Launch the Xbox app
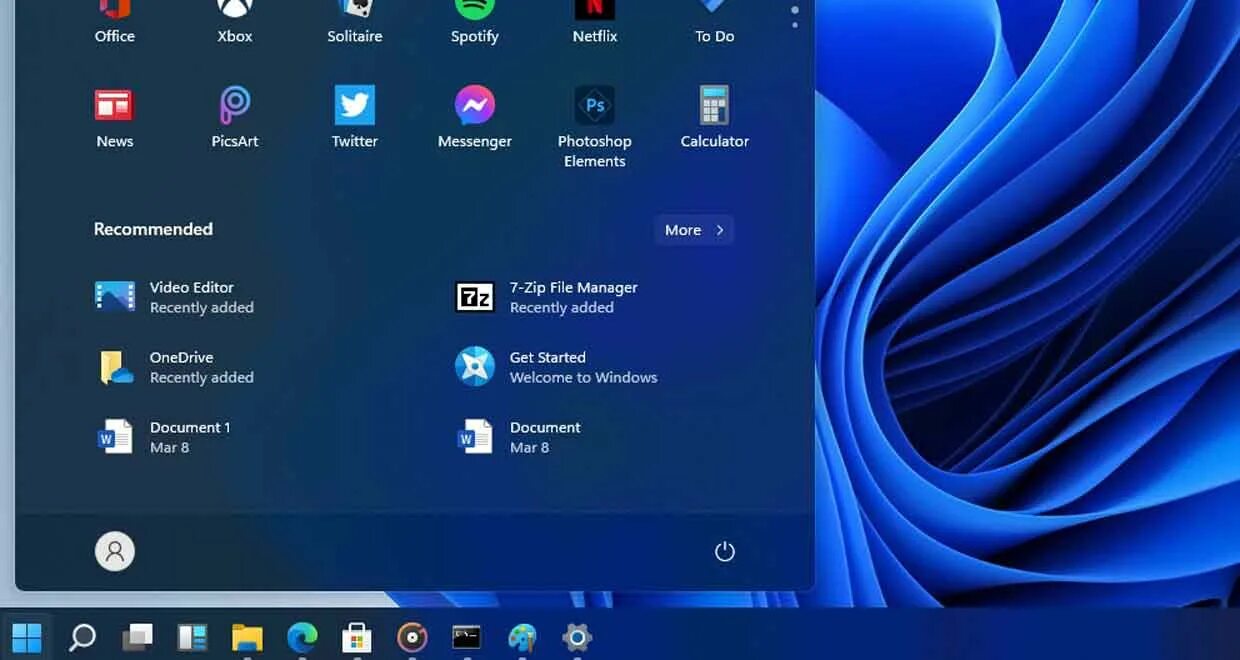 [x=235, y=22]
